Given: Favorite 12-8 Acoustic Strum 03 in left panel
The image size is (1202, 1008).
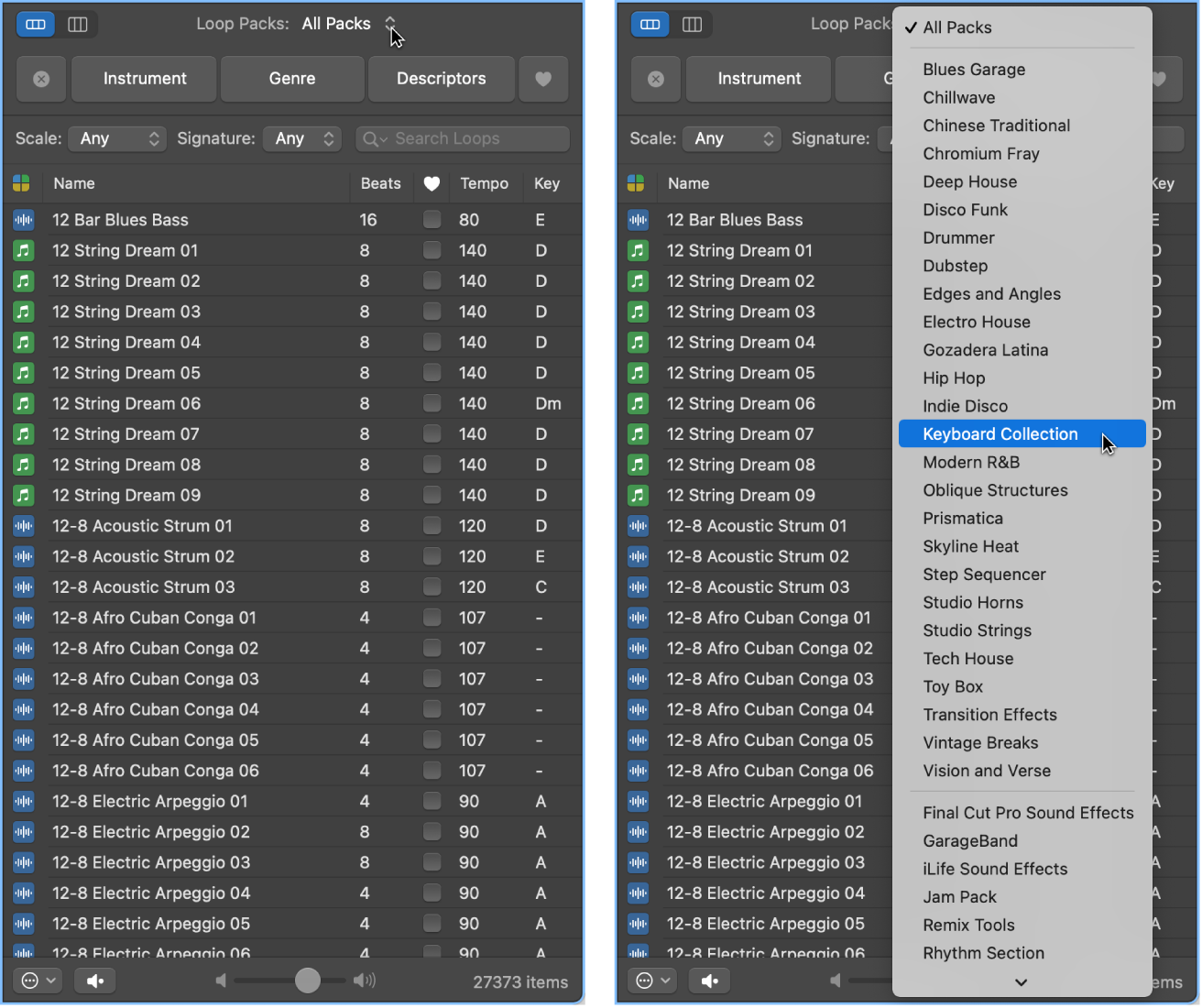Looking at the screenshot, I should click(432, 587).
